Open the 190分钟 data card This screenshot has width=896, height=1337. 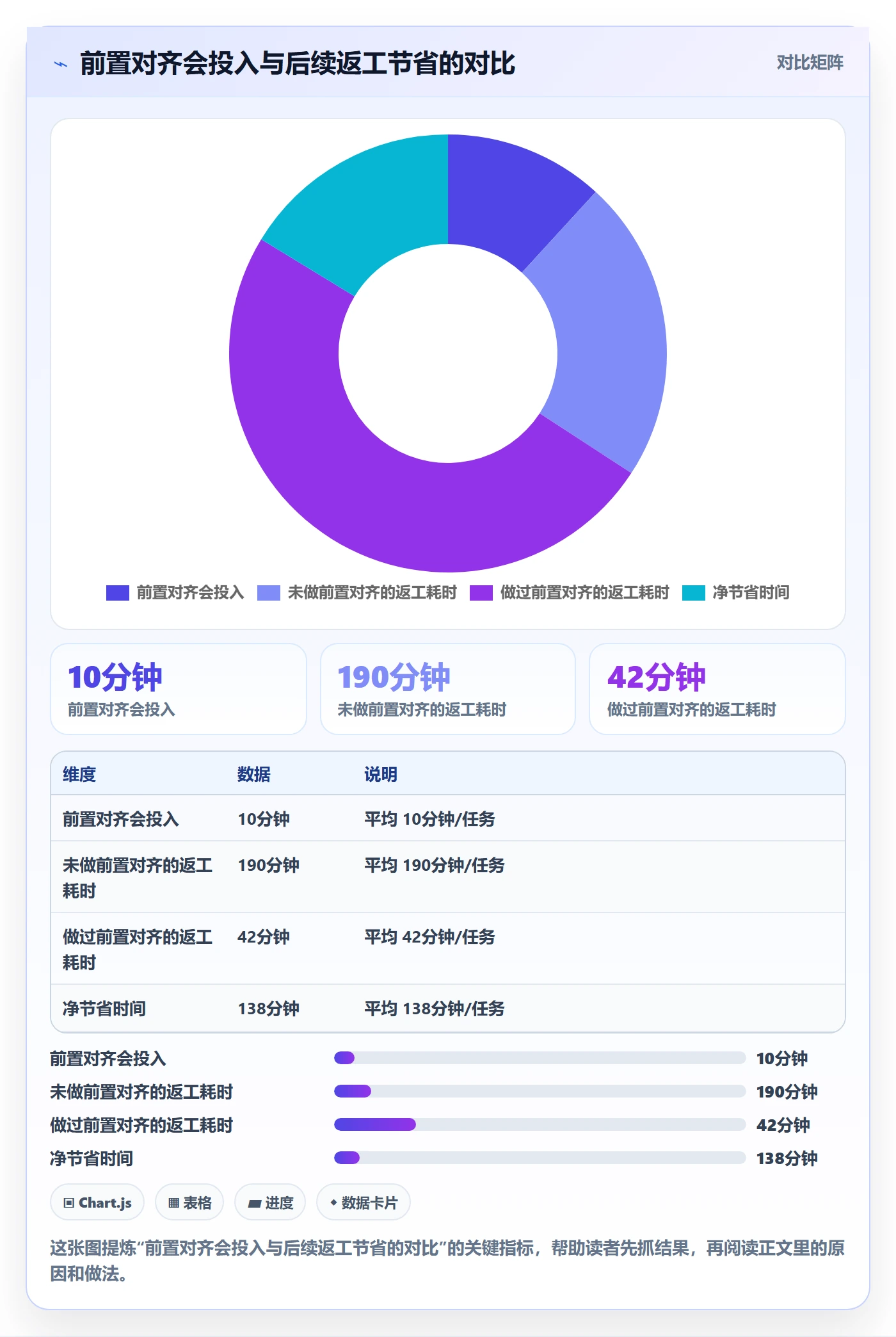(448, 689)
